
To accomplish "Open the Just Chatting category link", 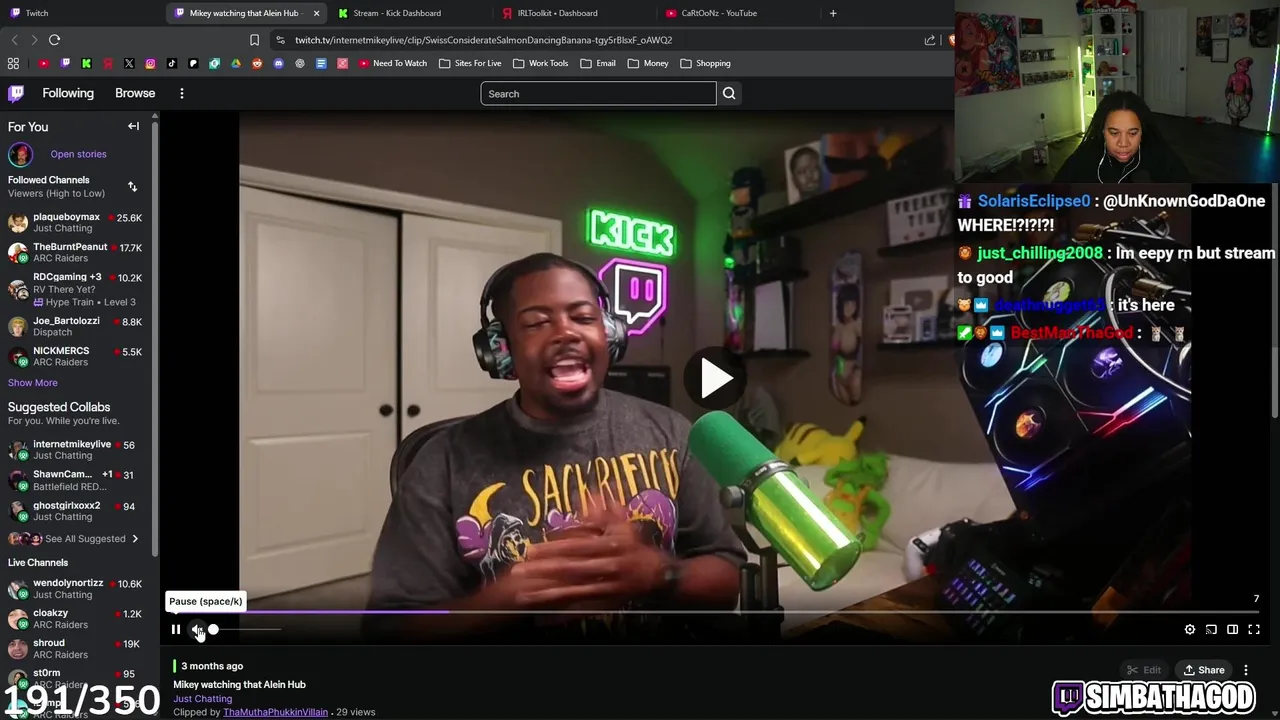I will (203, 699).
